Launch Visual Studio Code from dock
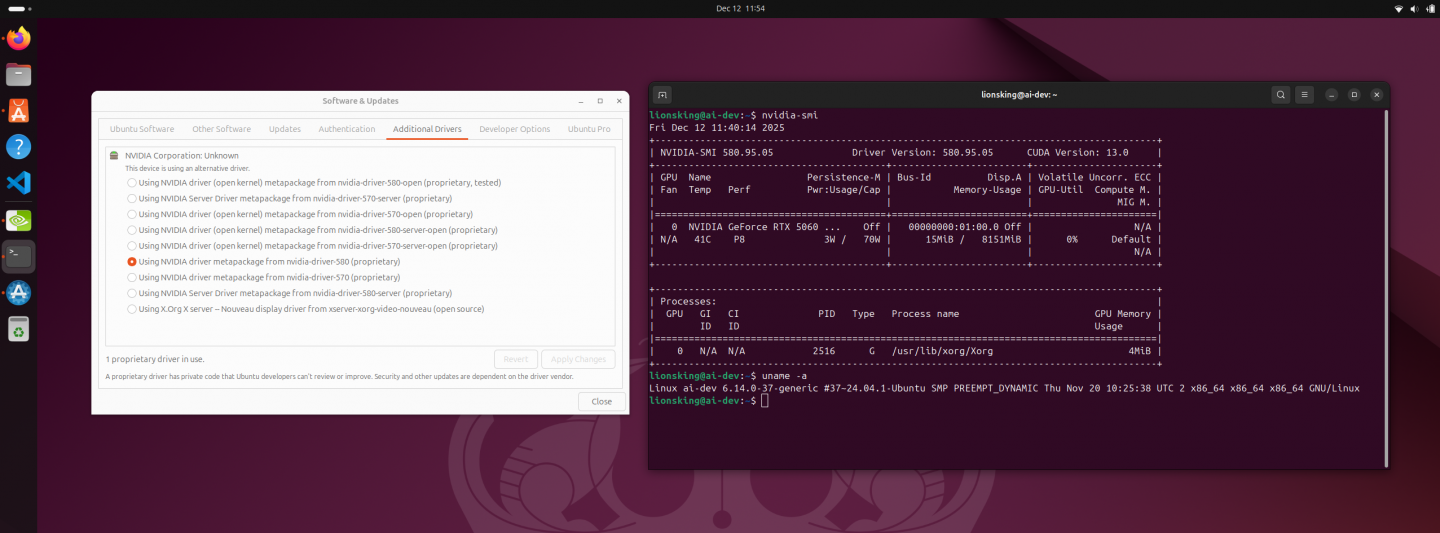The height and width of the screenshot is (533, 1440). [x=19, y=183]
